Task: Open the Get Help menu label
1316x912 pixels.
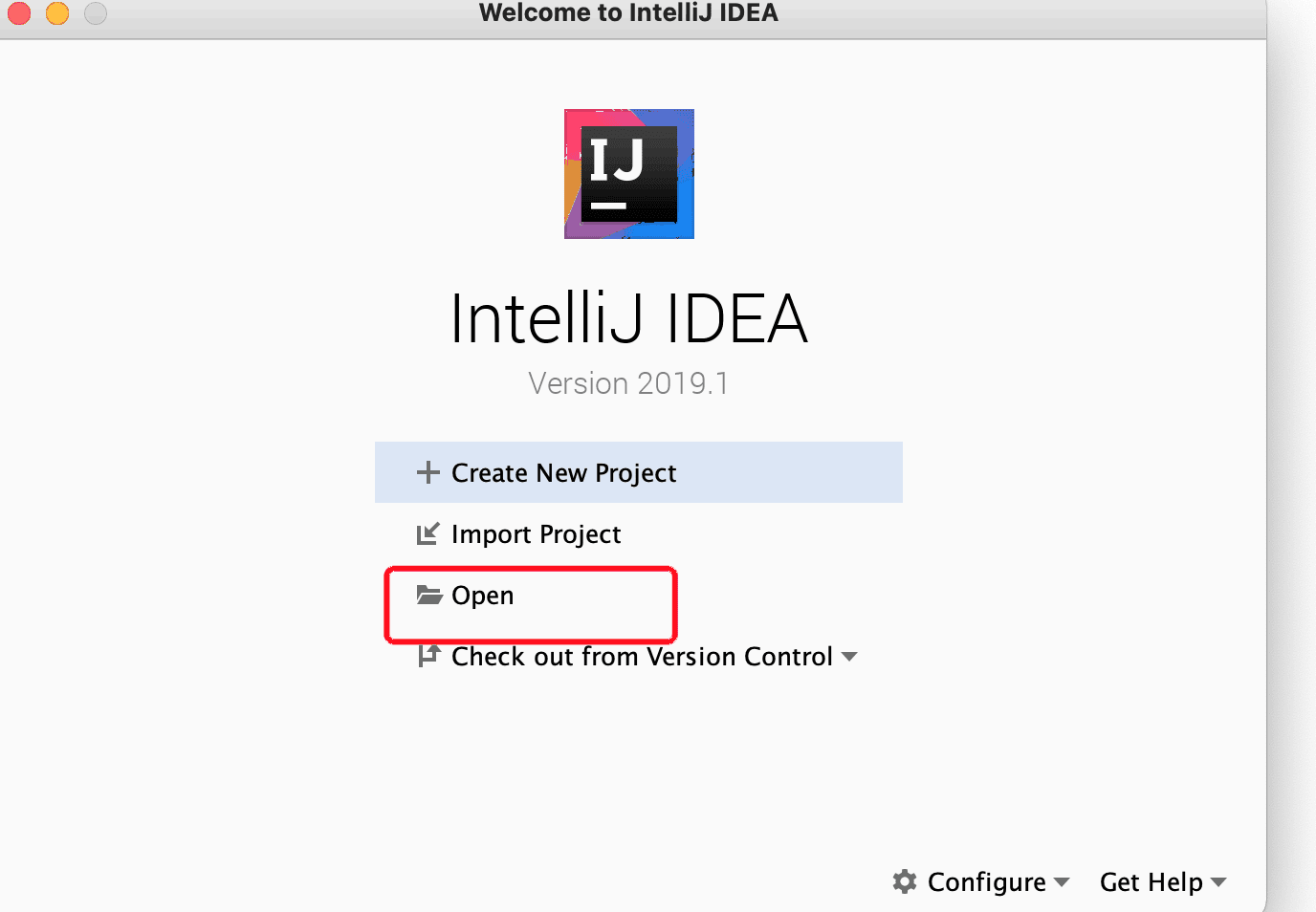Action: pos(1151,881)
